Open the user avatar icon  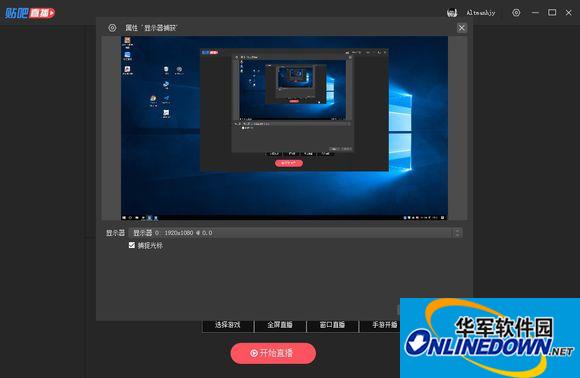[452, 13]
